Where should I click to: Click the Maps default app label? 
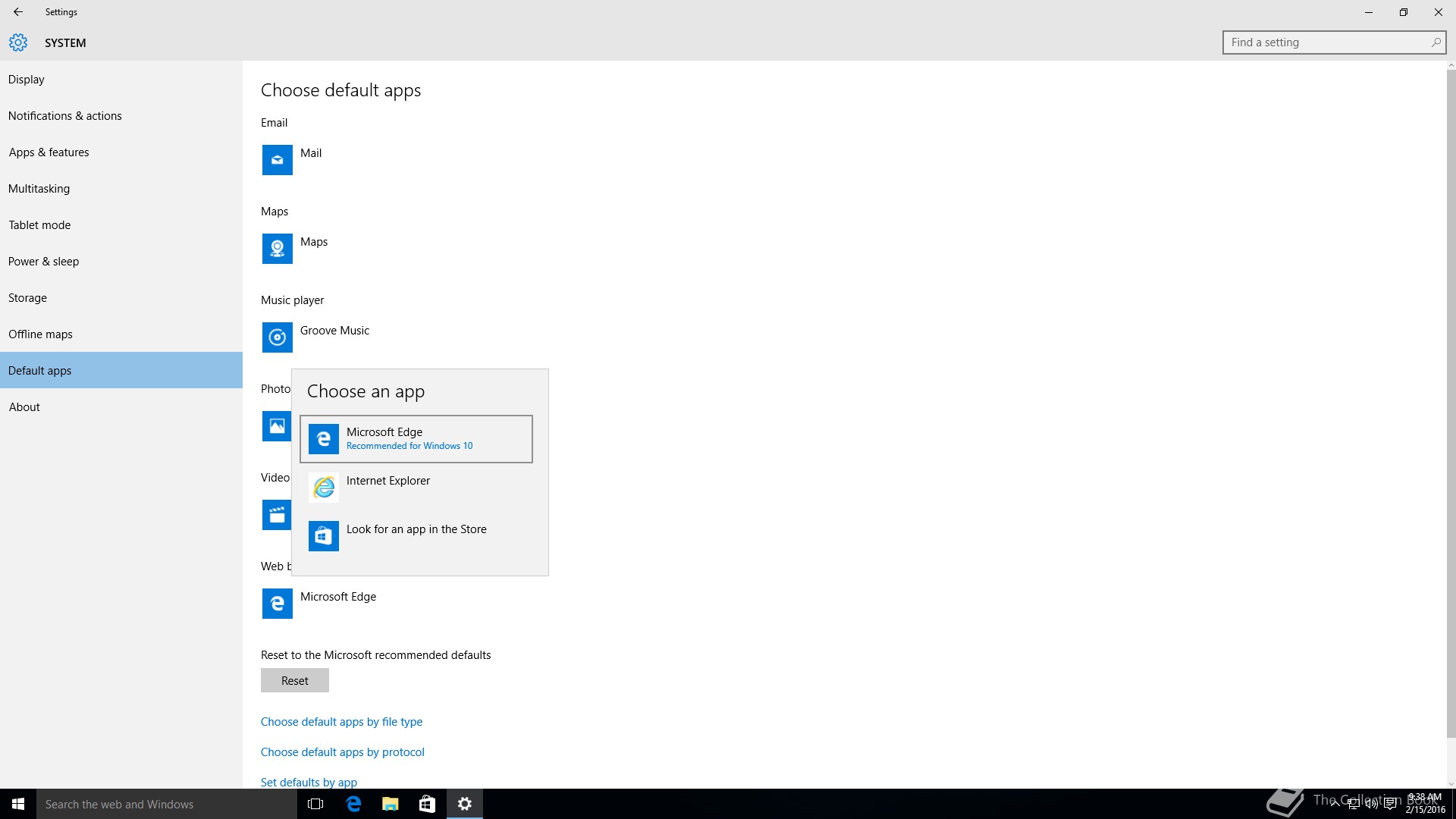point(314,242)
